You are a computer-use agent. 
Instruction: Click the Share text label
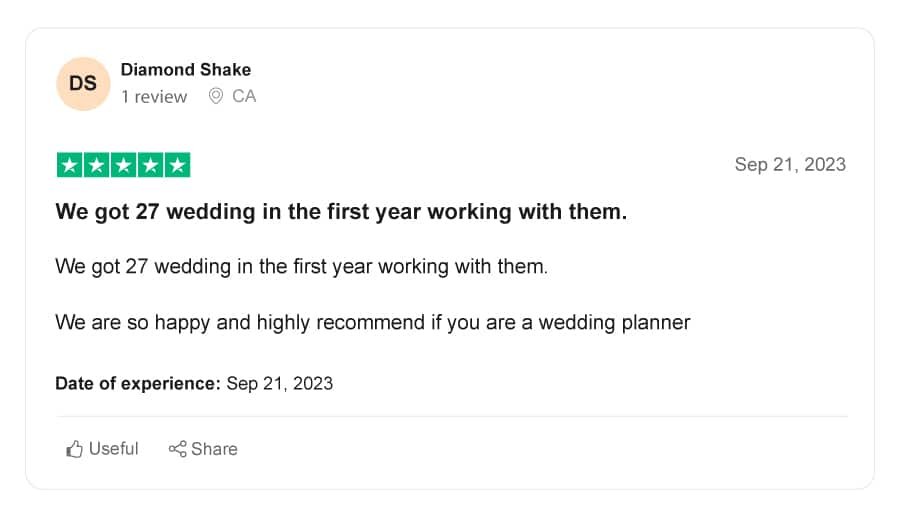214,449
